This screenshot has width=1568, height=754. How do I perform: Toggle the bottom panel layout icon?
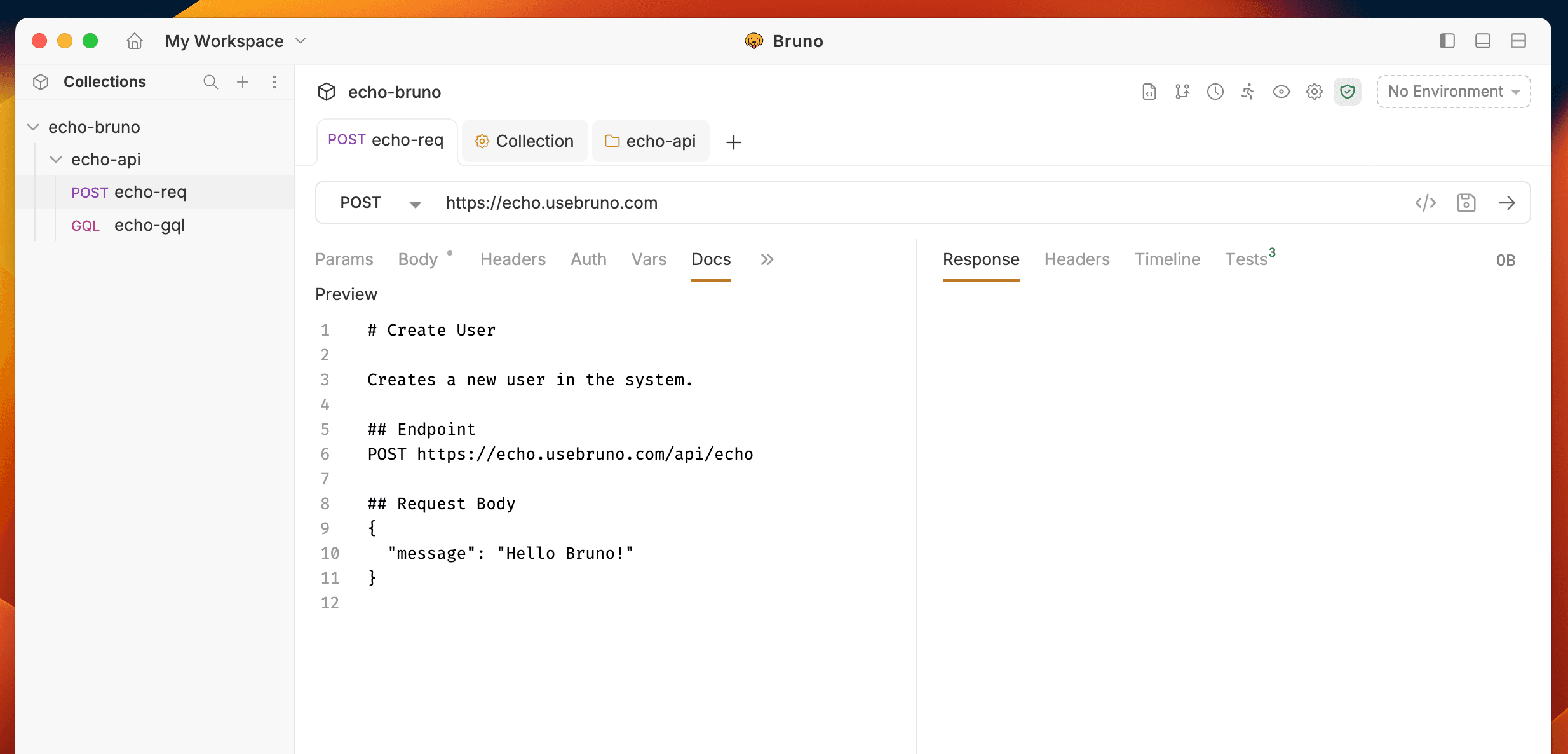tap(1483, 41)
